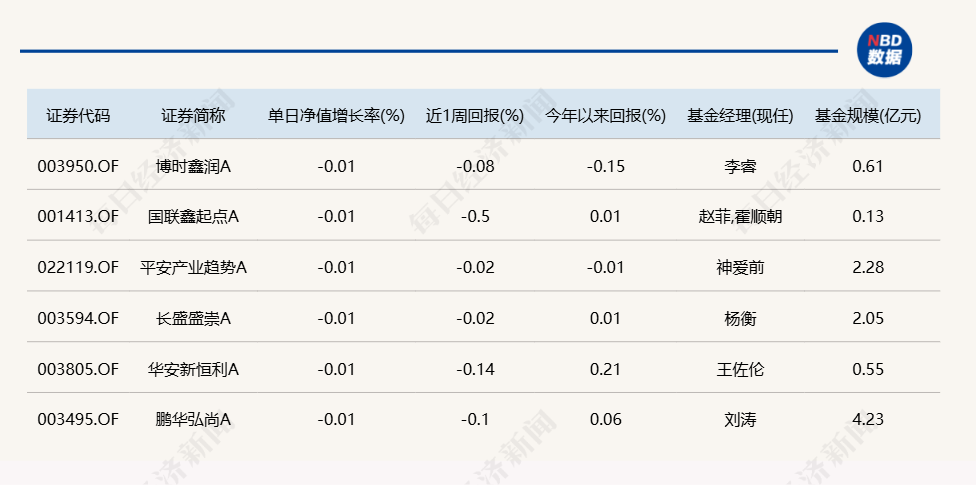Screen dimensions: 976x485
Task: Click the 证券简称 column header
Action: pos(194,116)
